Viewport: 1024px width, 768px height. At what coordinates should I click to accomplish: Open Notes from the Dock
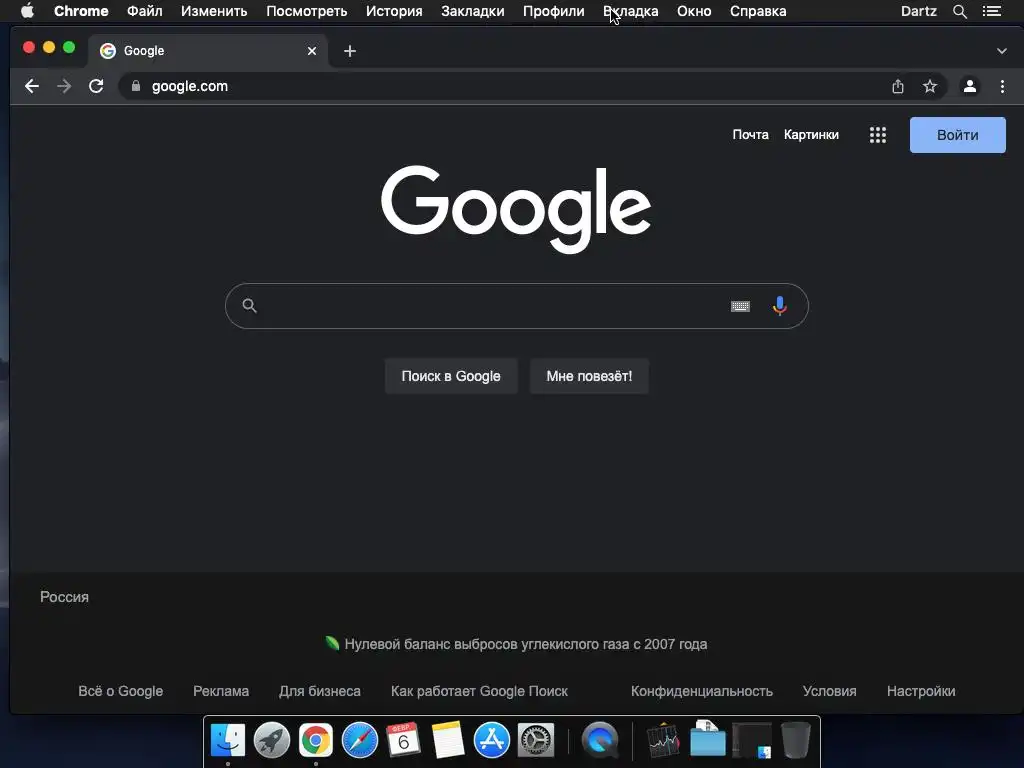(448, 741)
